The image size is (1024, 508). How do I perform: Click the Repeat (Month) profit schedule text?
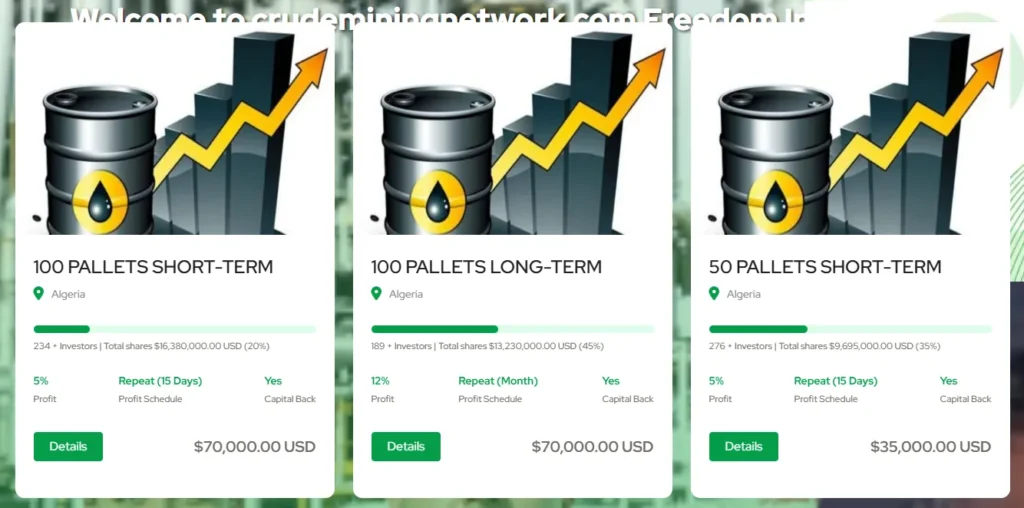[498, 381]
